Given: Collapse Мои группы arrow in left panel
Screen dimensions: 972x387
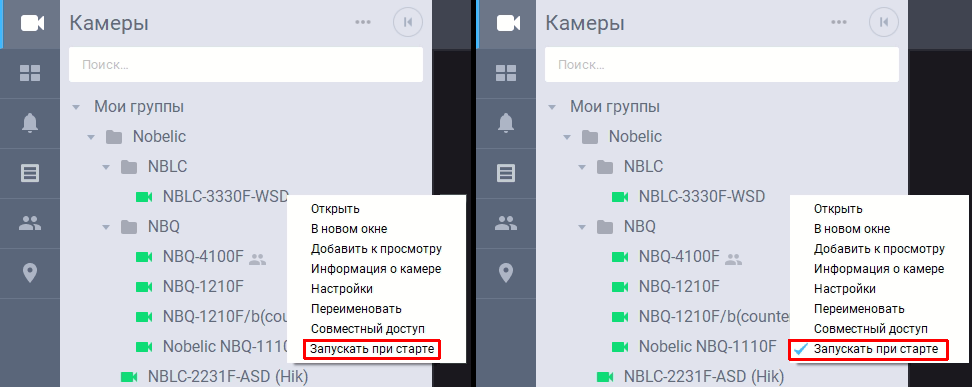Looking at the screenshot, I should [x=76, y=107].
